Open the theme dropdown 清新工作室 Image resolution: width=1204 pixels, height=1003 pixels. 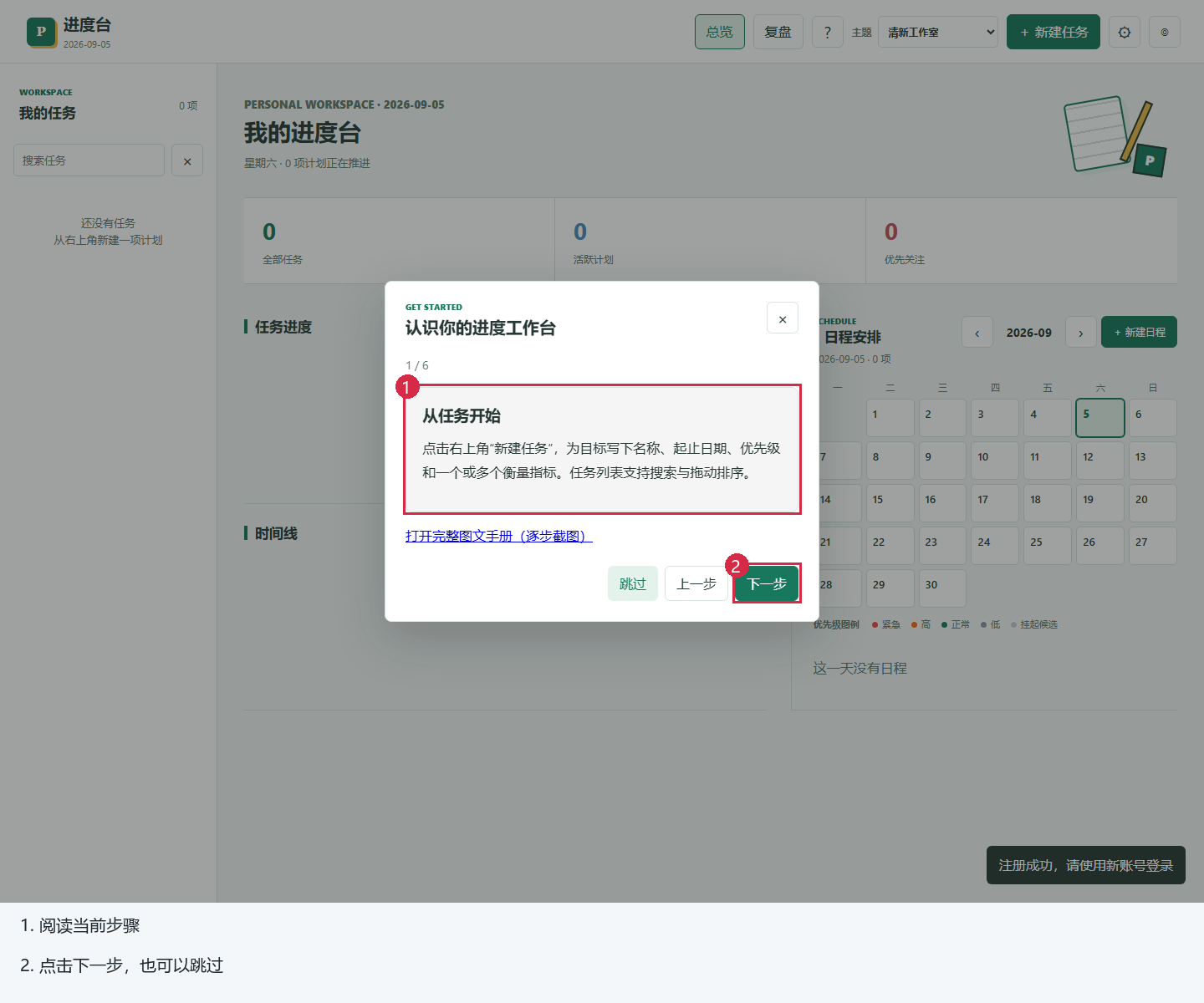click(938, 32)
